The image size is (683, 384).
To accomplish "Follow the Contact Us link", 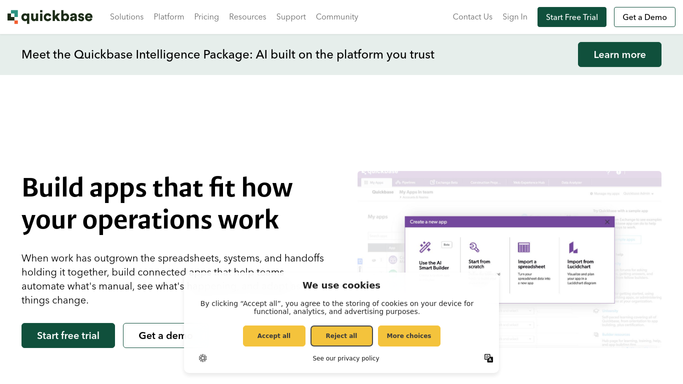I will click(472, 17).
